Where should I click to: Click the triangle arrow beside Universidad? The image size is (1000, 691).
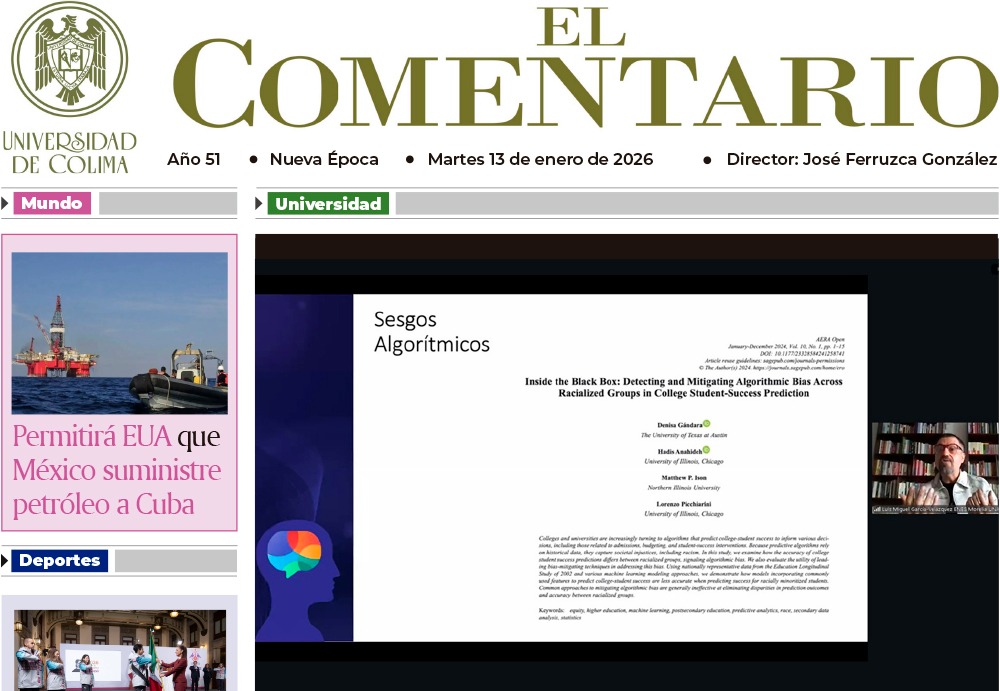tap(259, 203)
